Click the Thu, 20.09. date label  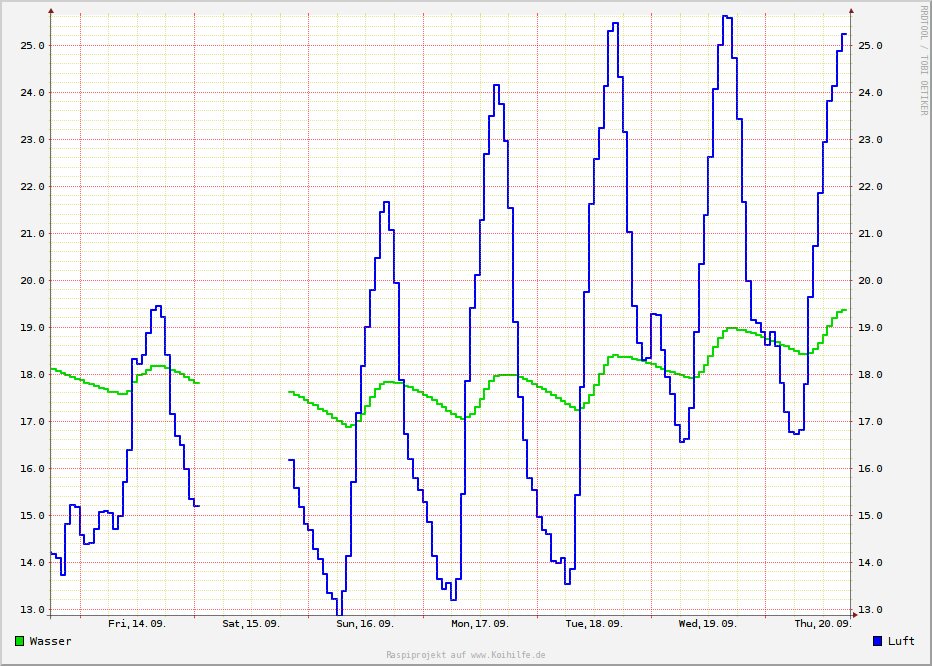[822, 624]
